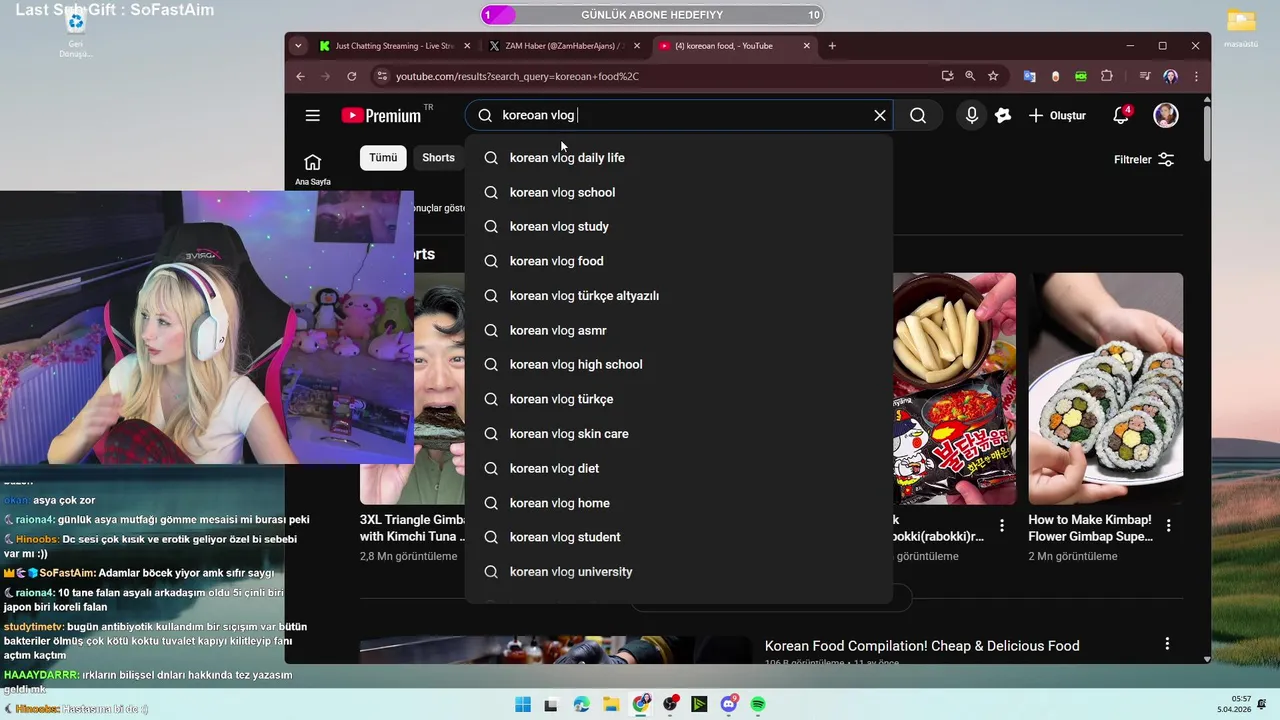The width and height of the screenshot is (1280, 720).
Task: Open the media control playlist icon
Action: coord(1145,76)
